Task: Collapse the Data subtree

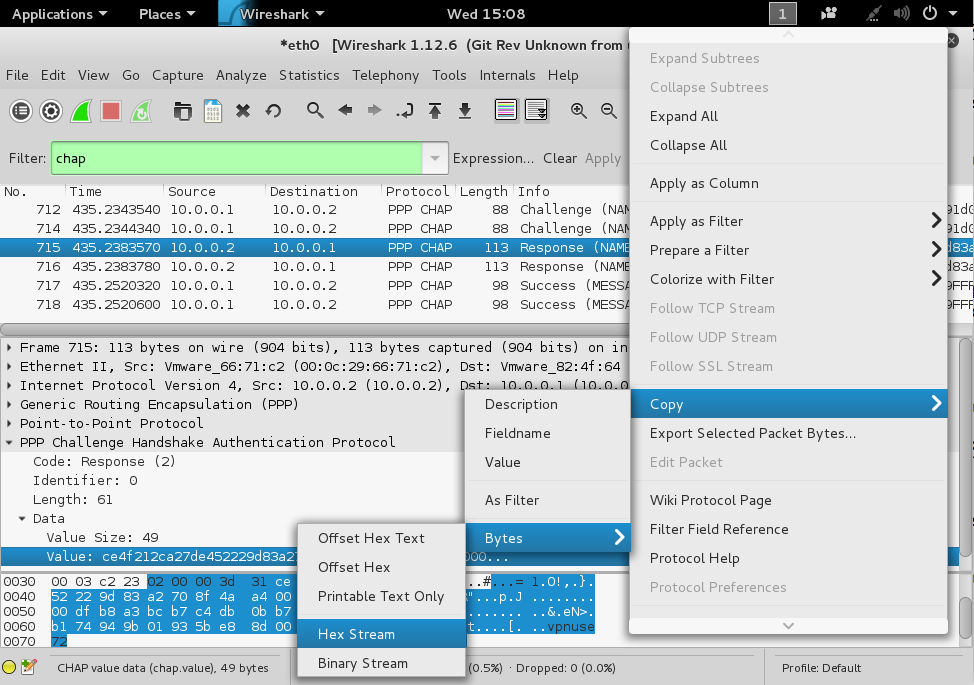Action: [22, 519]
